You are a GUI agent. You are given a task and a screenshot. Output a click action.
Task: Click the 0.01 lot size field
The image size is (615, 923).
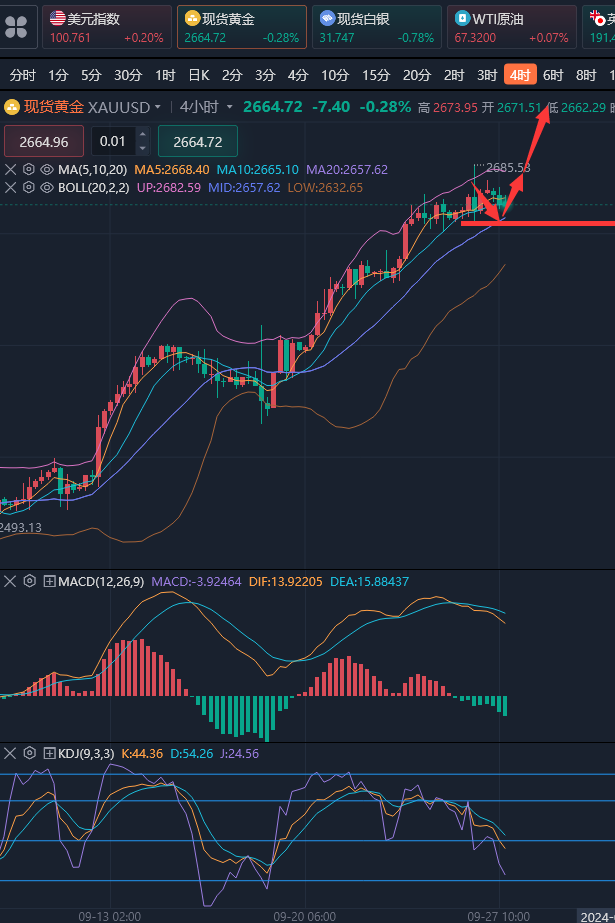point(112,141)
